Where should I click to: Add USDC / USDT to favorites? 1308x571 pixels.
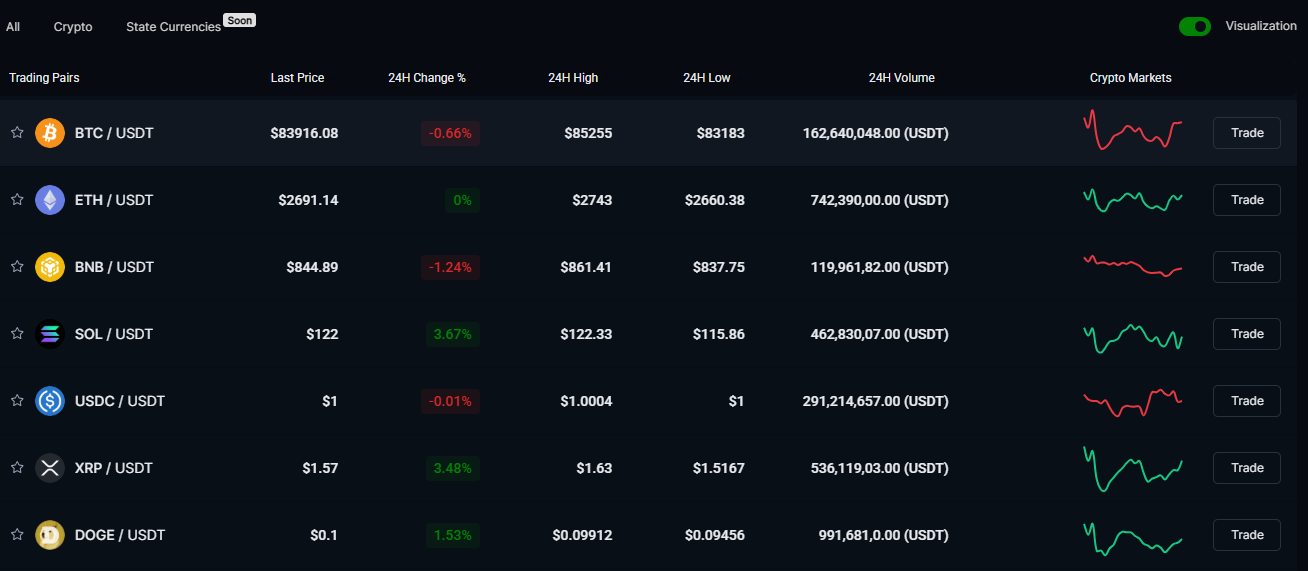coord(17,401)
